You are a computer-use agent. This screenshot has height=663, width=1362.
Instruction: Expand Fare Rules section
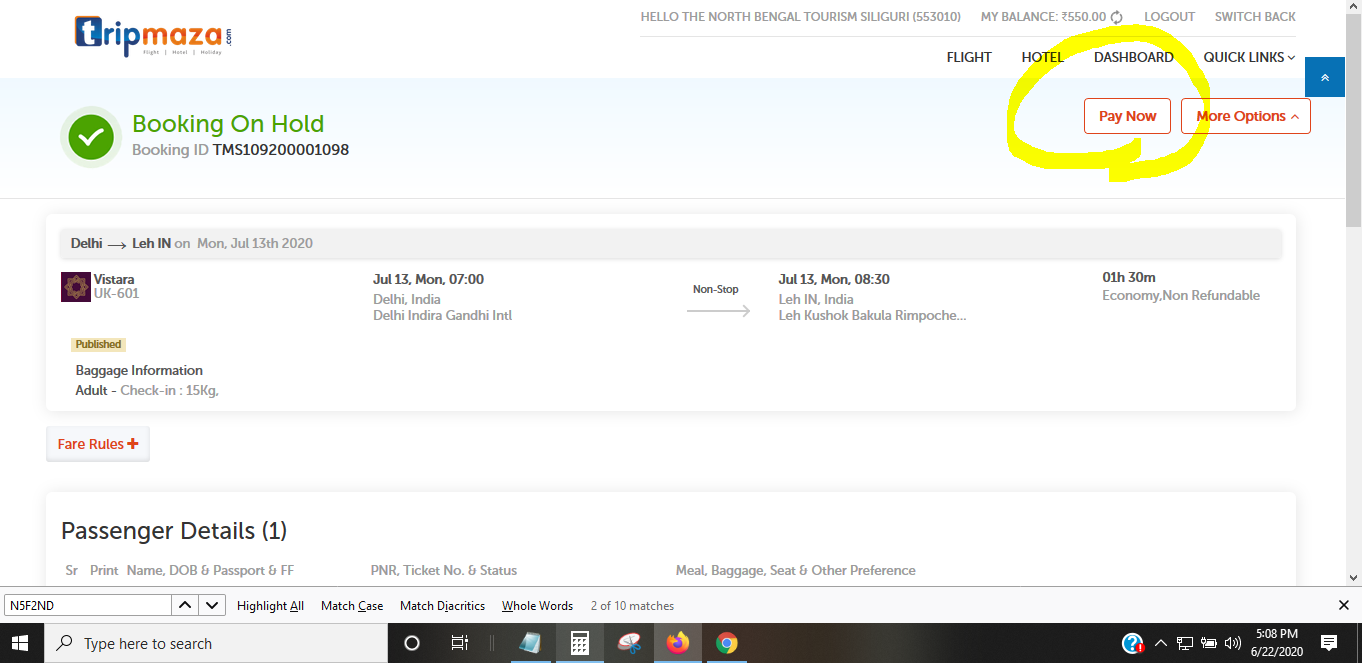pos(98,444)
